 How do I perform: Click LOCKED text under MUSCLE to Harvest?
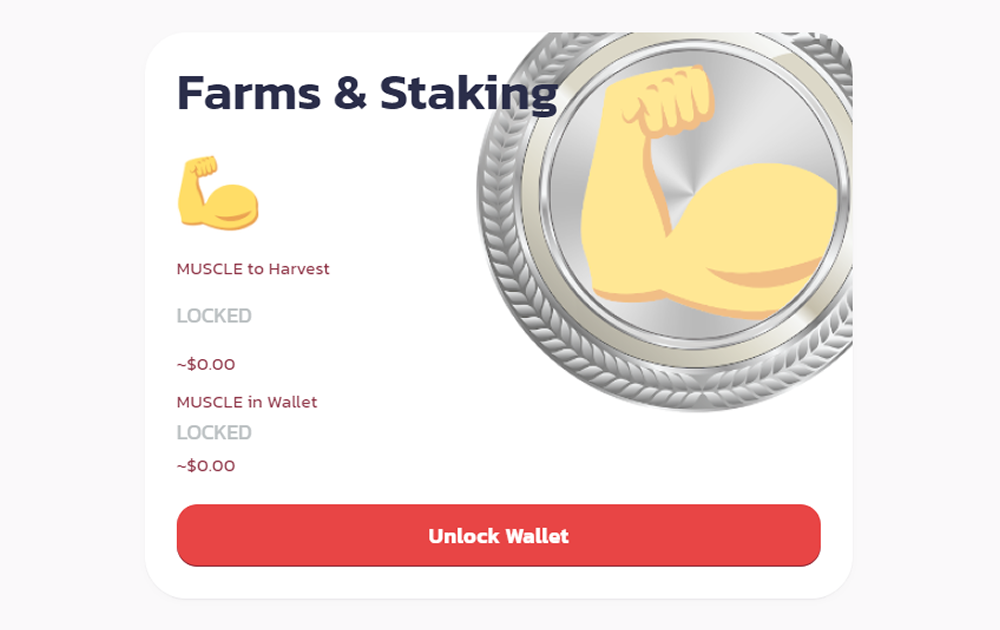pyautogui.click(x=214, y=316)
